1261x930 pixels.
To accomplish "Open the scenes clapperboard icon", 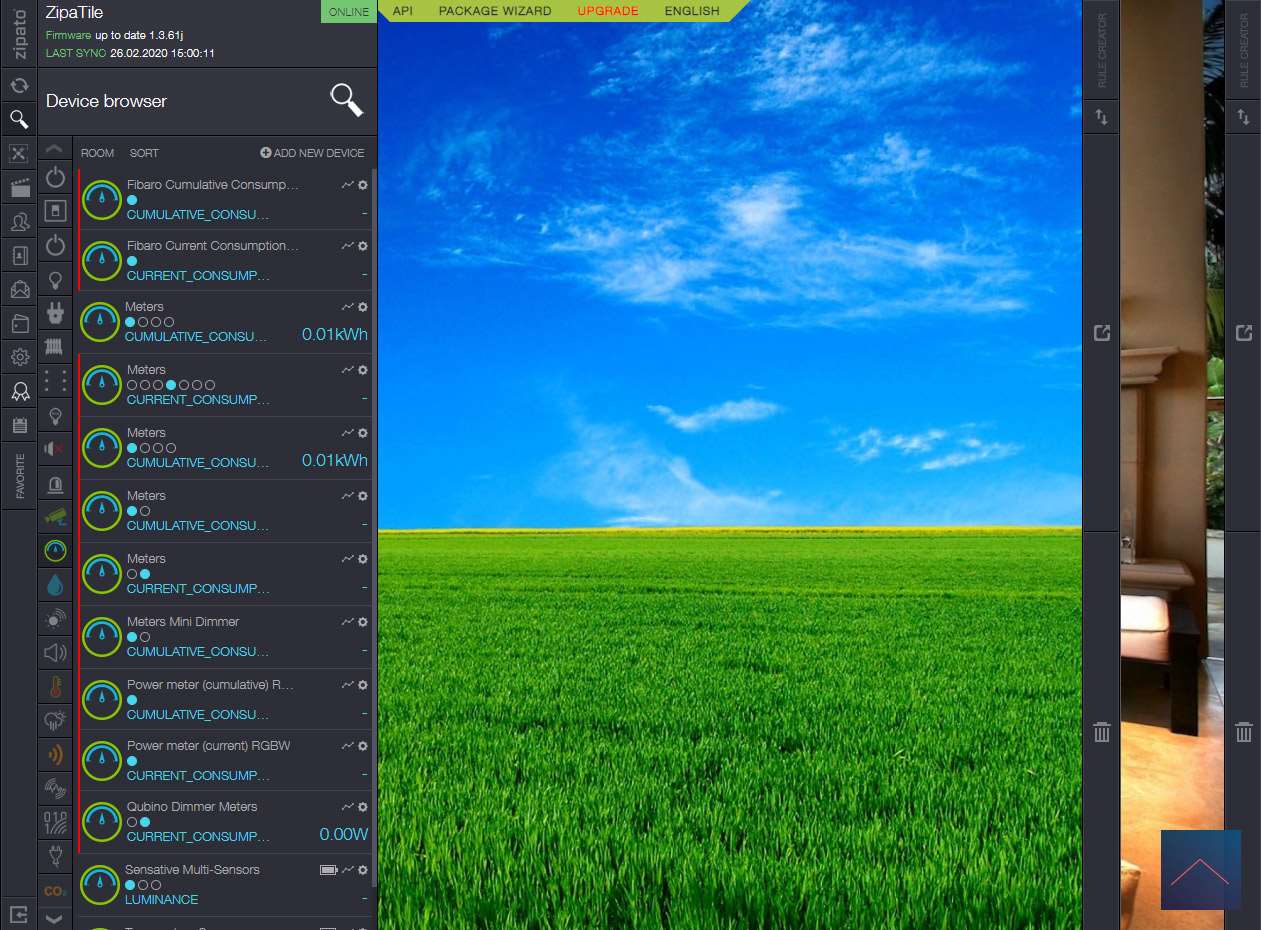I will [x=19, y=187].
